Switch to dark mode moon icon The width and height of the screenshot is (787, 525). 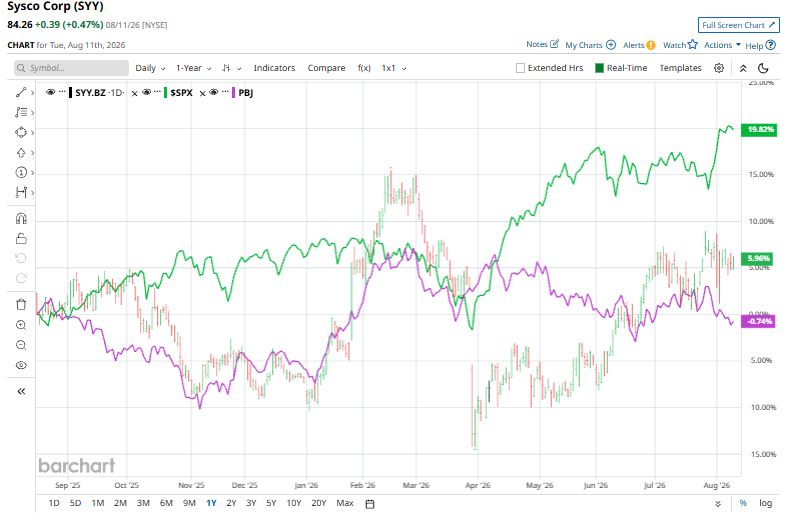coord(763,68)
